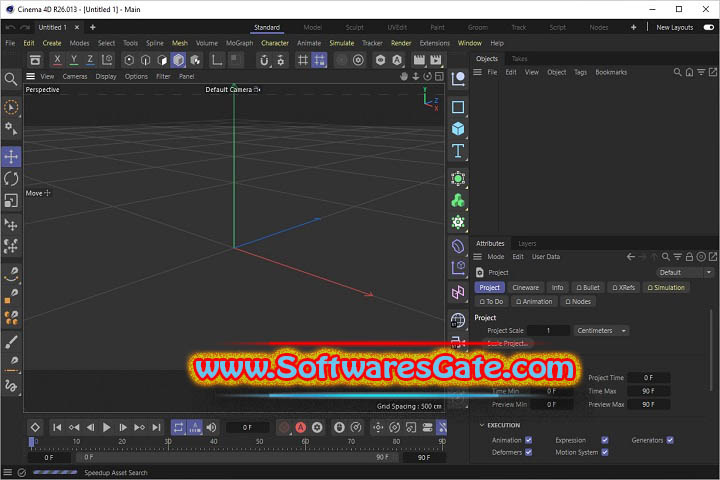Open the Attributes hamburger menu

click(478, 257)
